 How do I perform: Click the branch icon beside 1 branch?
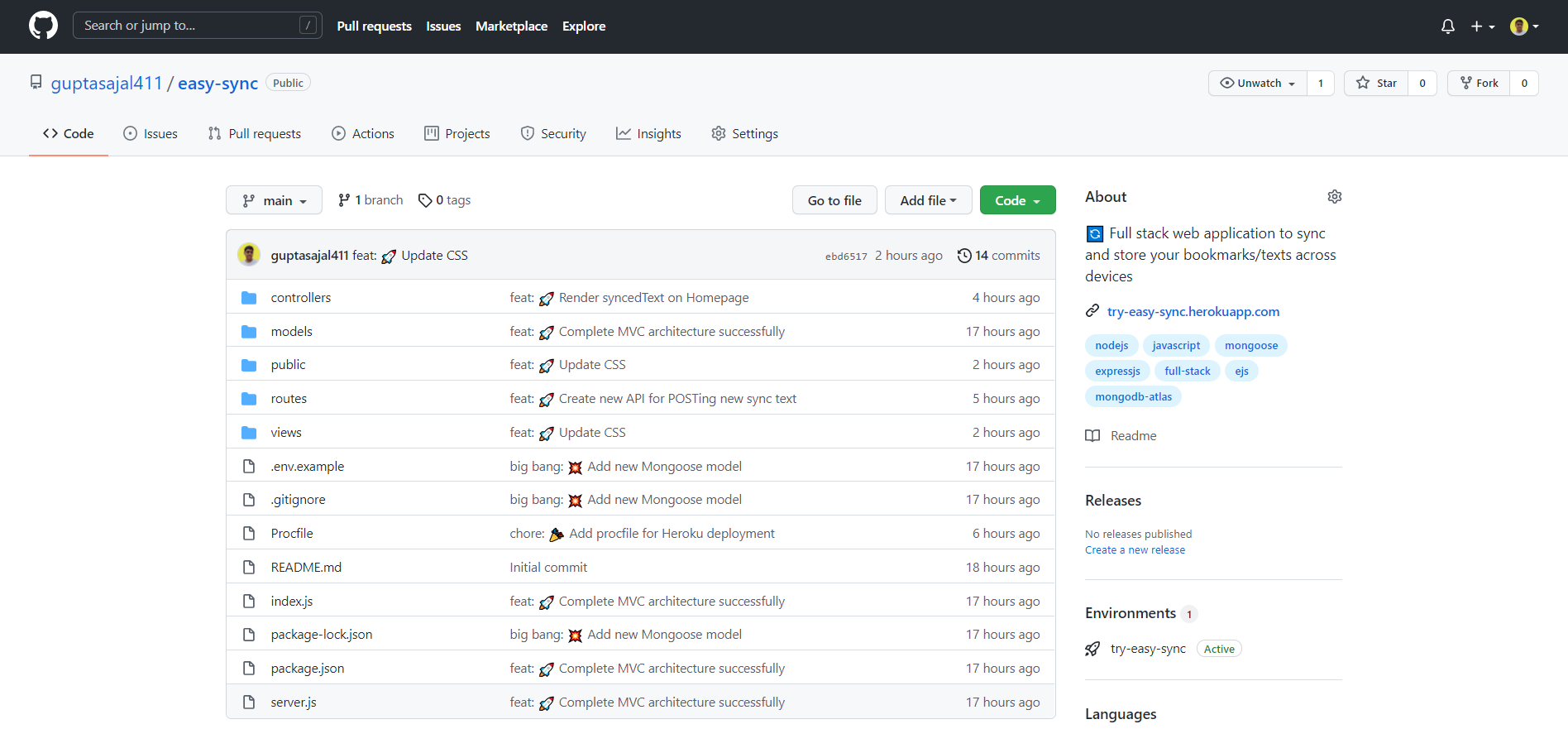(344, 200)
